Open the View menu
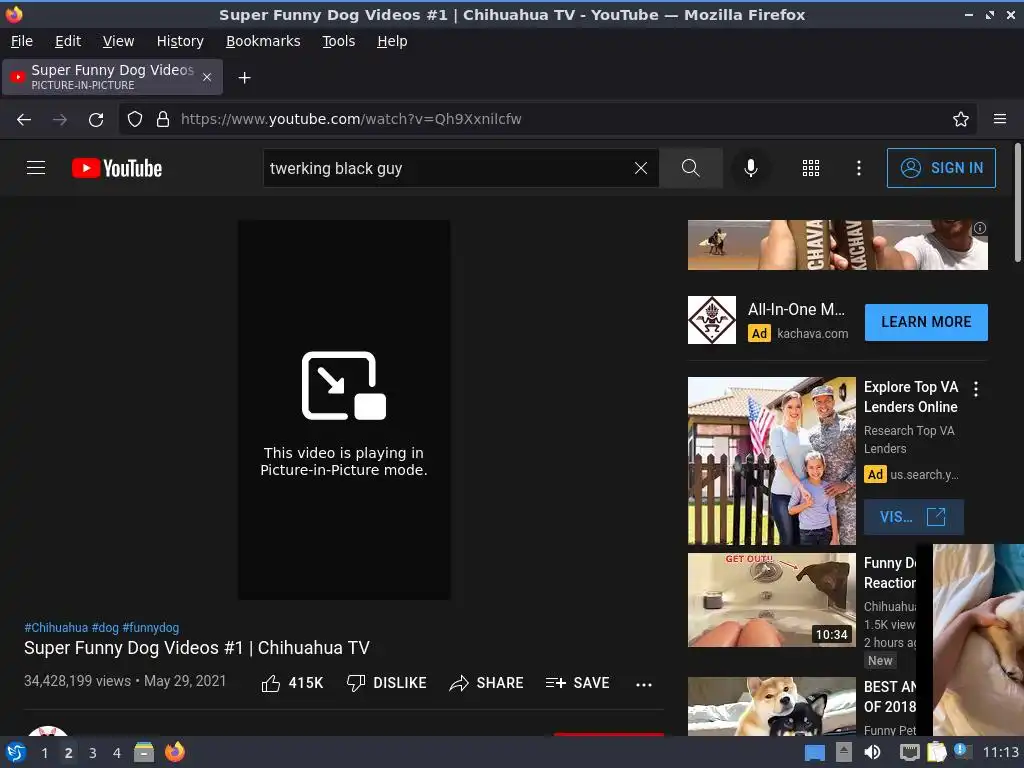This screenshot has width=1024, height=768. 118,41
